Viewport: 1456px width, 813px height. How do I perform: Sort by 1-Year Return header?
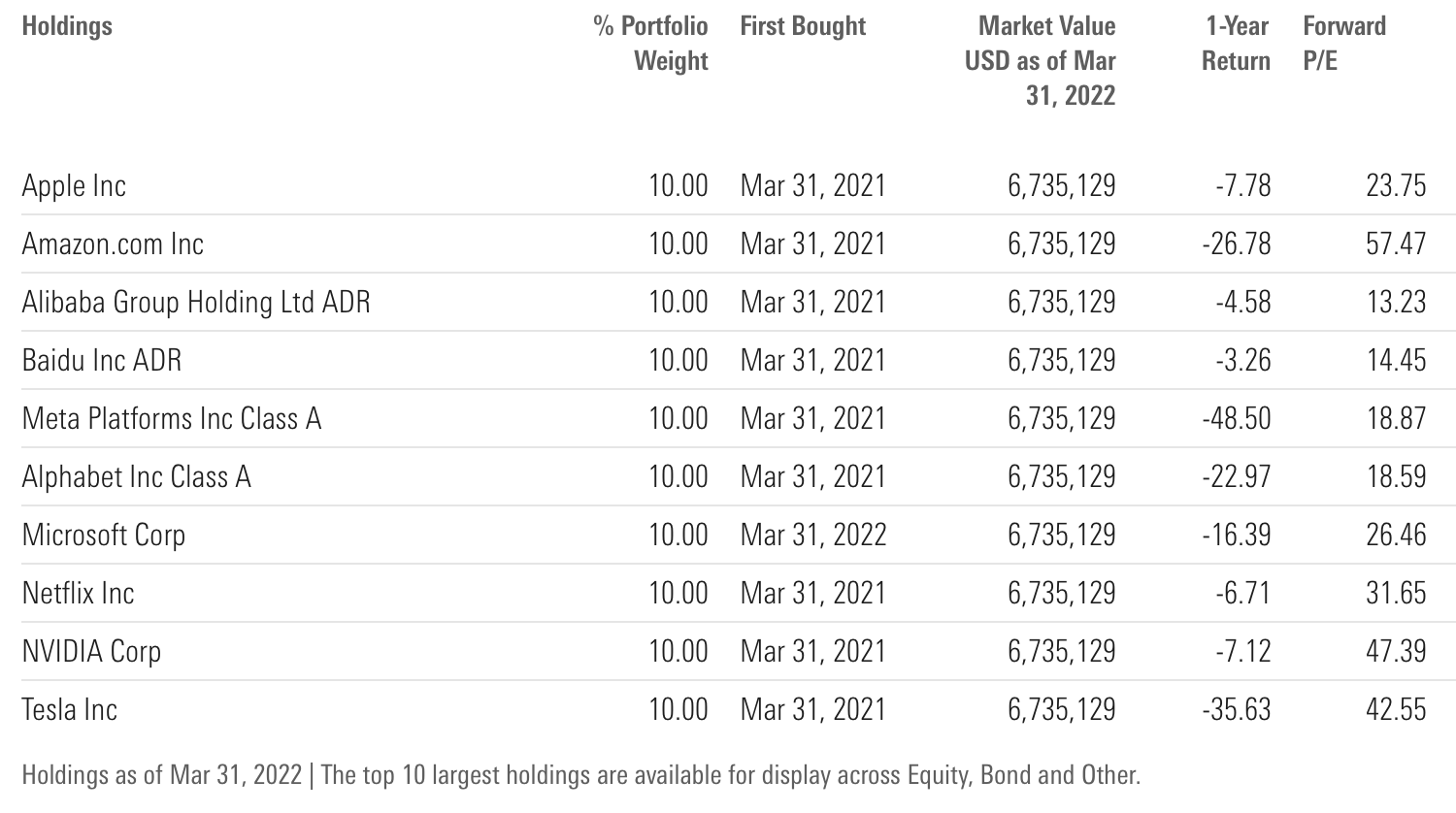click(x=1236, y=44)
